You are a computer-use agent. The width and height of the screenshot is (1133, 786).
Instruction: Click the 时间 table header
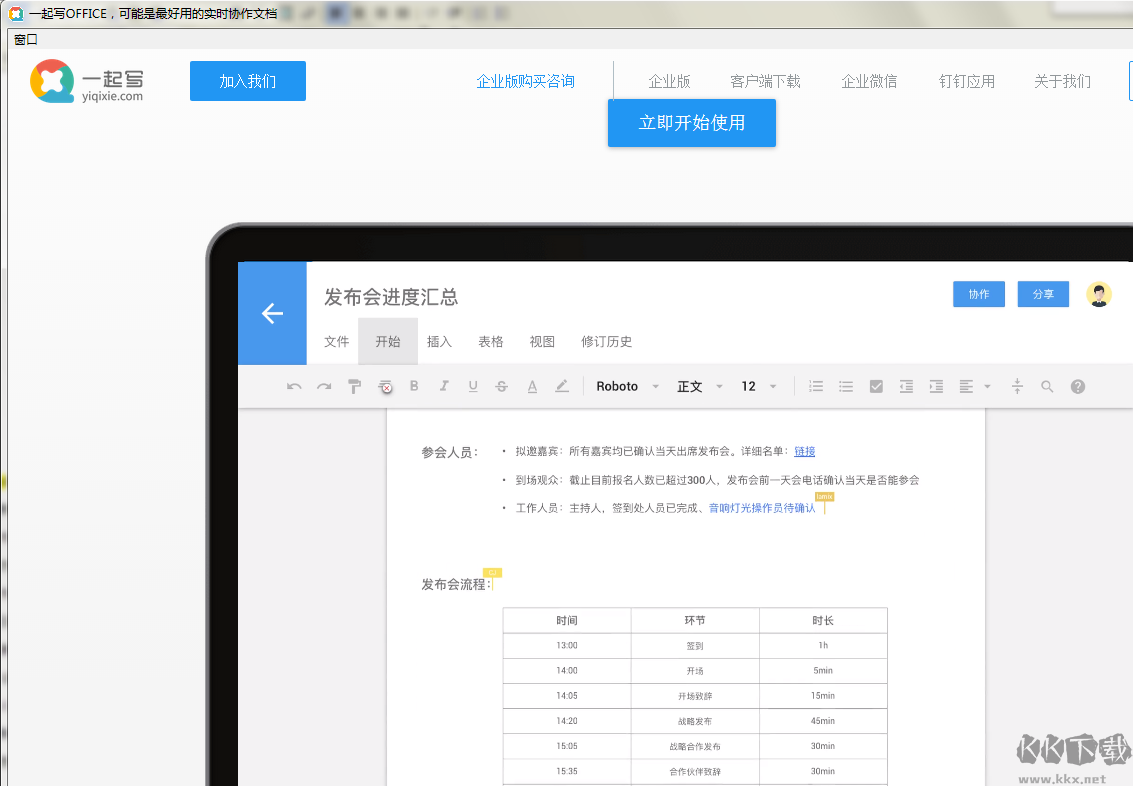point(566,621)
